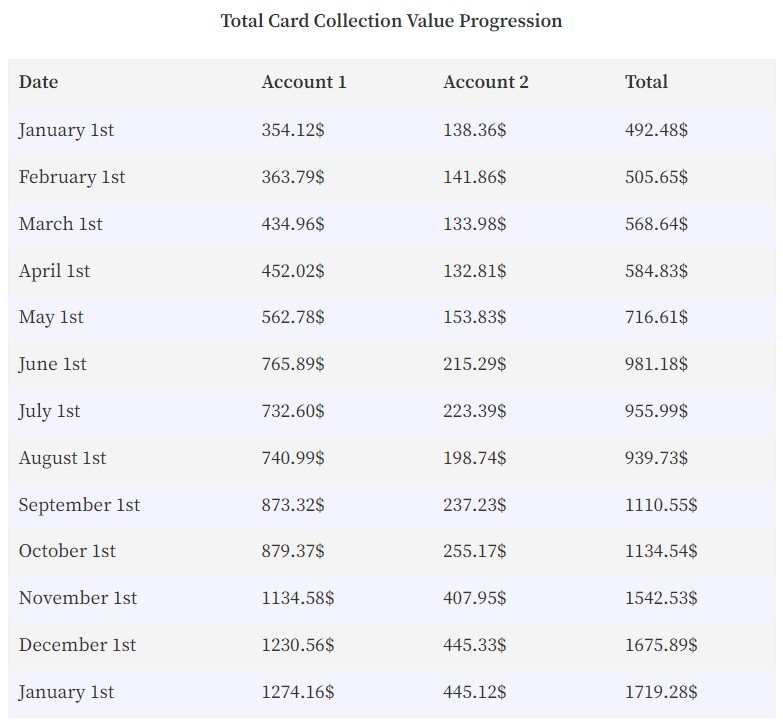
Task: Click the February 1st date cell
Action: point(72,177)
